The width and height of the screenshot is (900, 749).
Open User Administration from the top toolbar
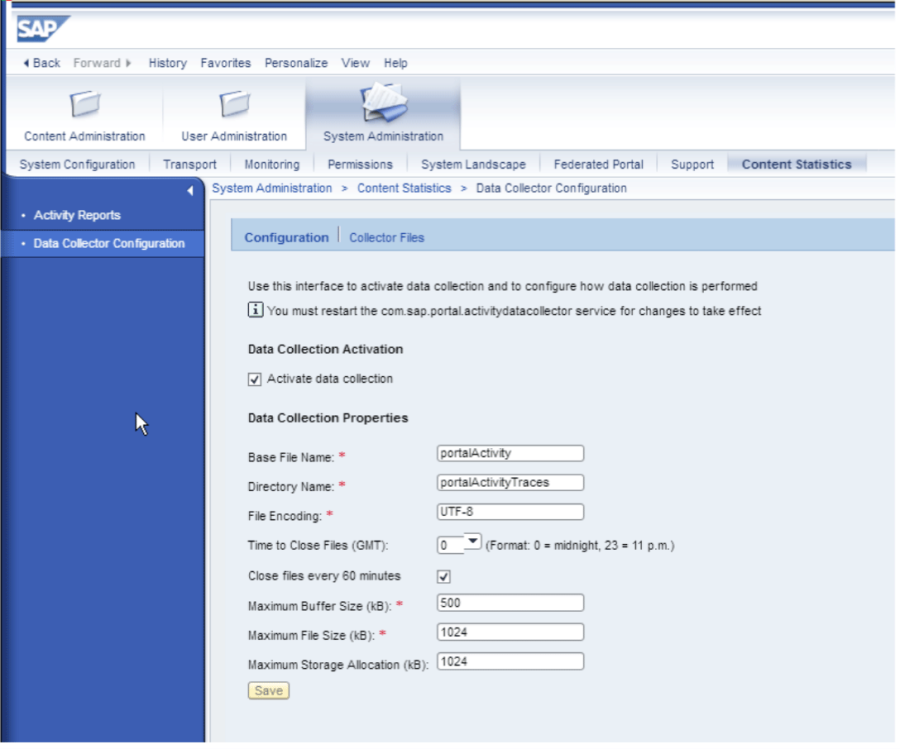233,113
